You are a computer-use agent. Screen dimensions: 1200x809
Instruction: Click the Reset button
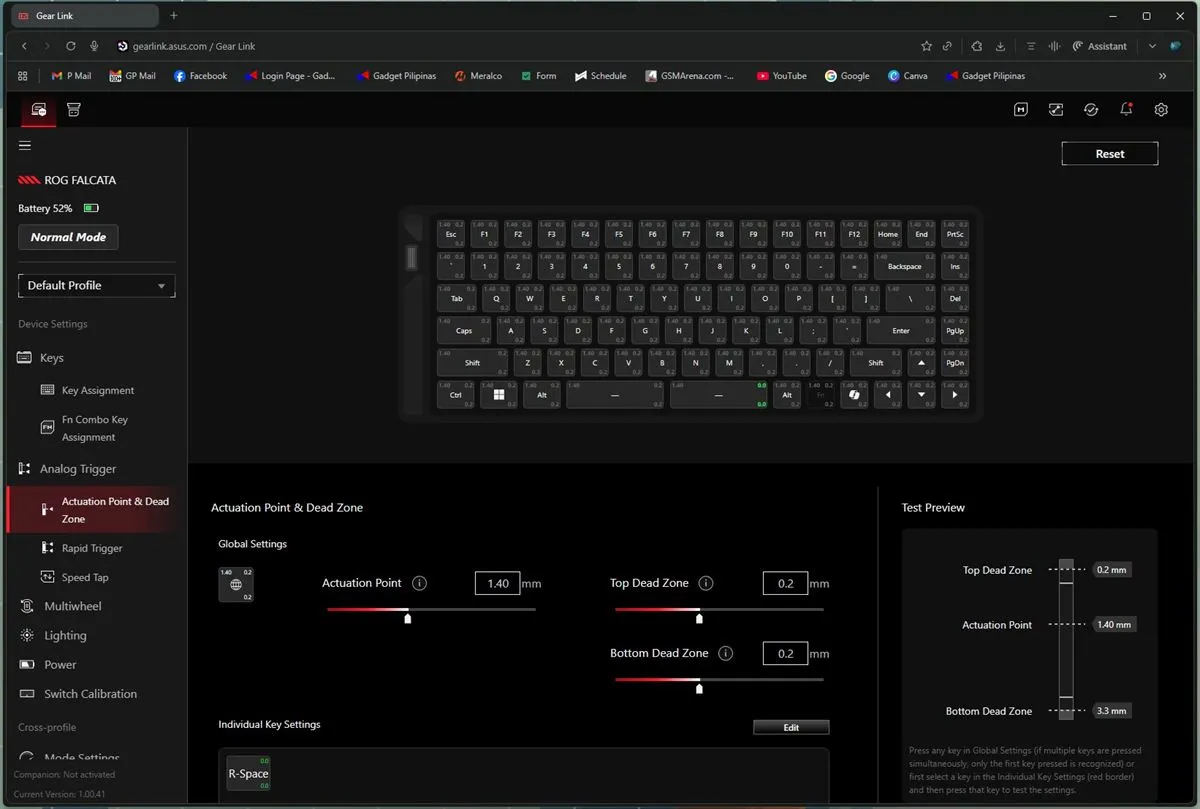click(1110, 154)
